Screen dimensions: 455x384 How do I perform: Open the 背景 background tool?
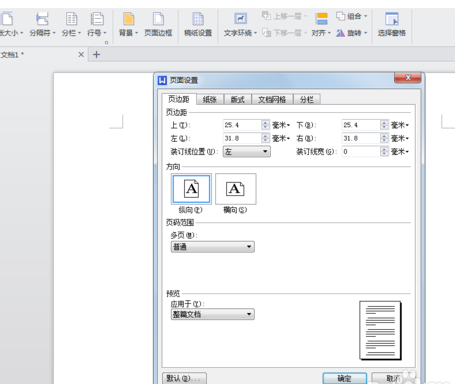click(128, 24)
